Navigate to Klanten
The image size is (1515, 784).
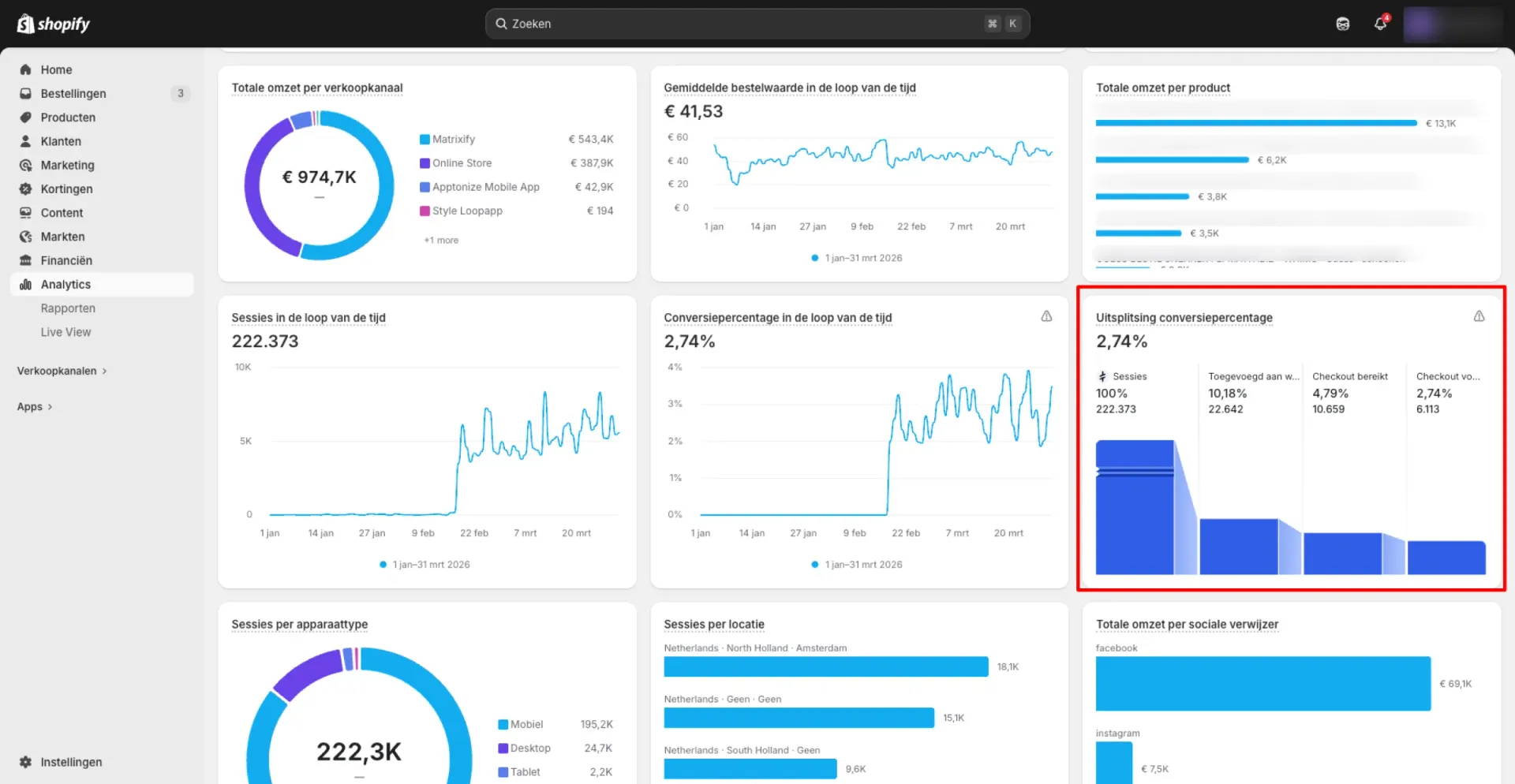(102, 141)
